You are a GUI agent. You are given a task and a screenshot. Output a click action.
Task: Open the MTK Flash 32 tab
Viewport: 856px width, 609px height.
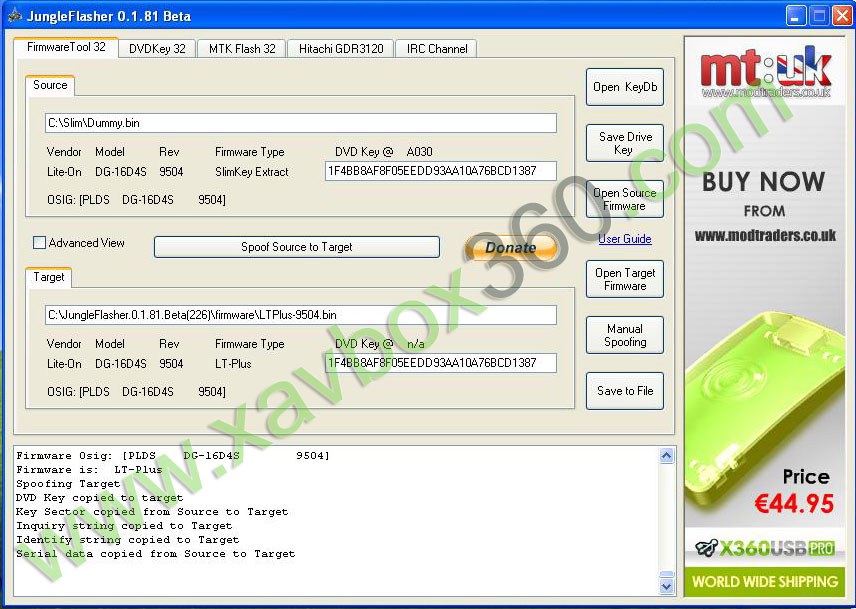(242, 49)
